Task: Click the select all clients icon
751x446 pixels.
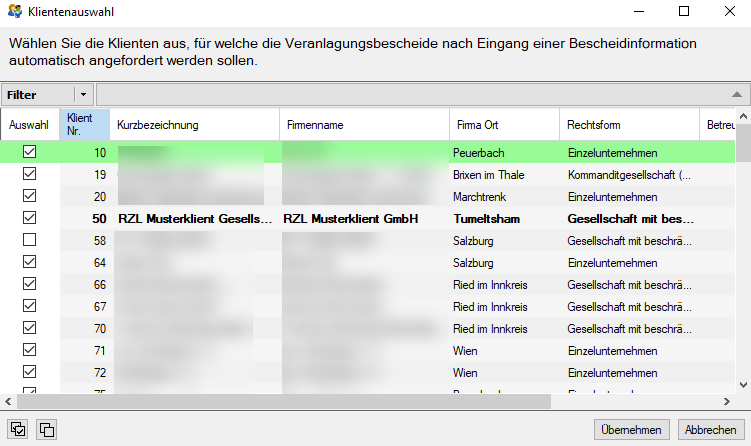Action: (x=18, y=430)
